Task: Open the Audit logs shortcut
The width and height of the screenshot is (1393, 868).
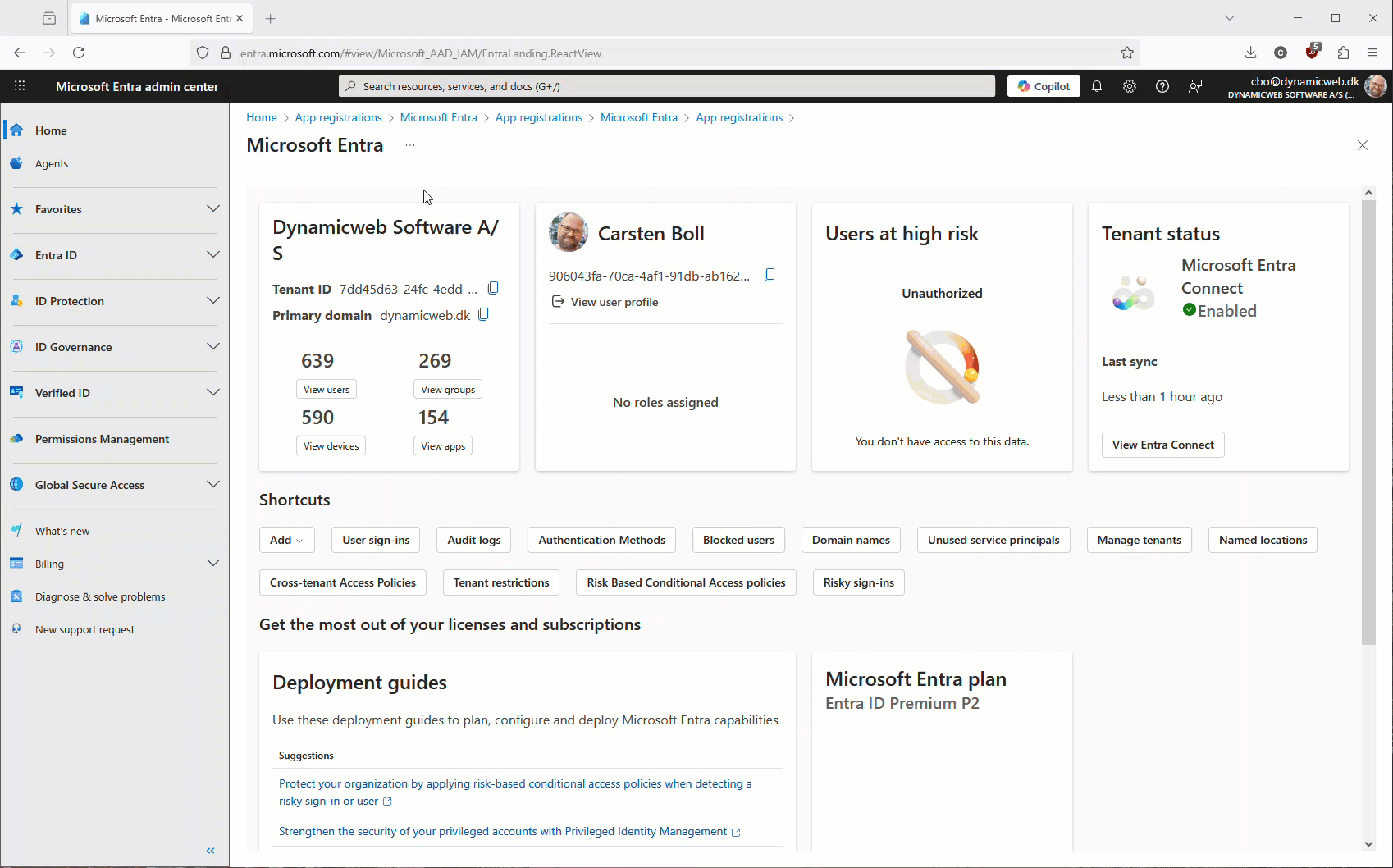Action: [x=474, y=540]
